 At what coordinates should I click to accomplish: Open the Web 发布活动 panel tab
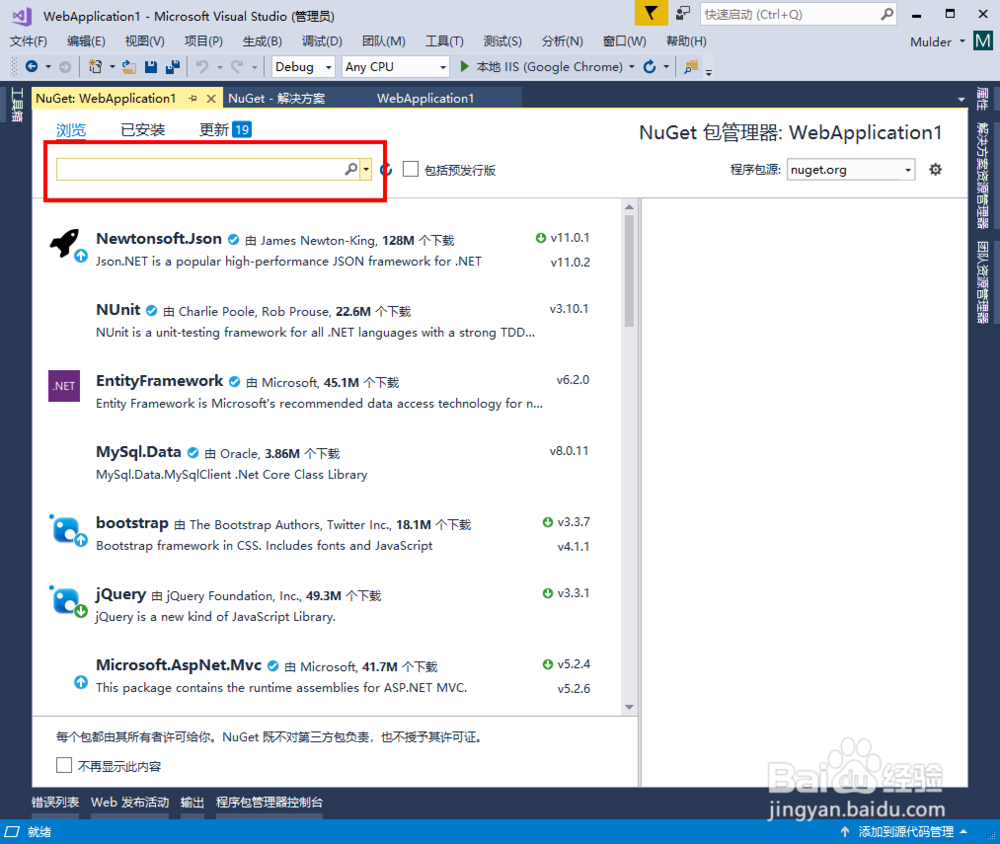[x=129, y=802]
